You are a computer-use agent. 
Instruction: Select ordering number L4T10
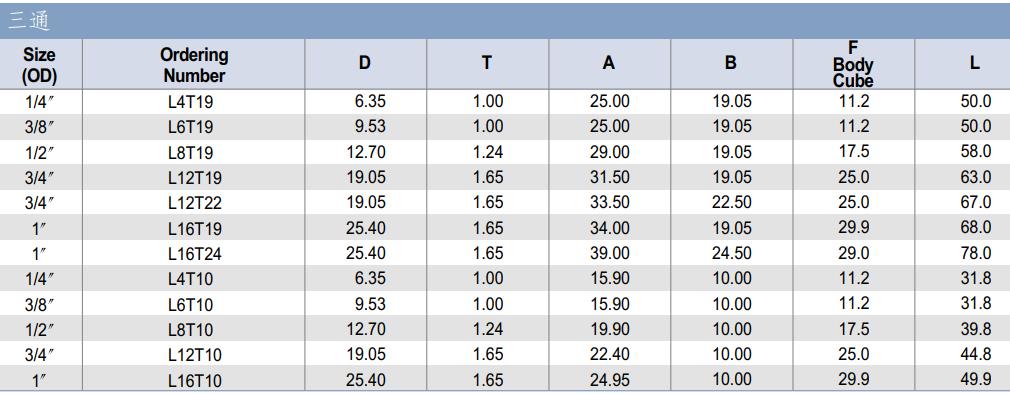click(x=190, y=279)
